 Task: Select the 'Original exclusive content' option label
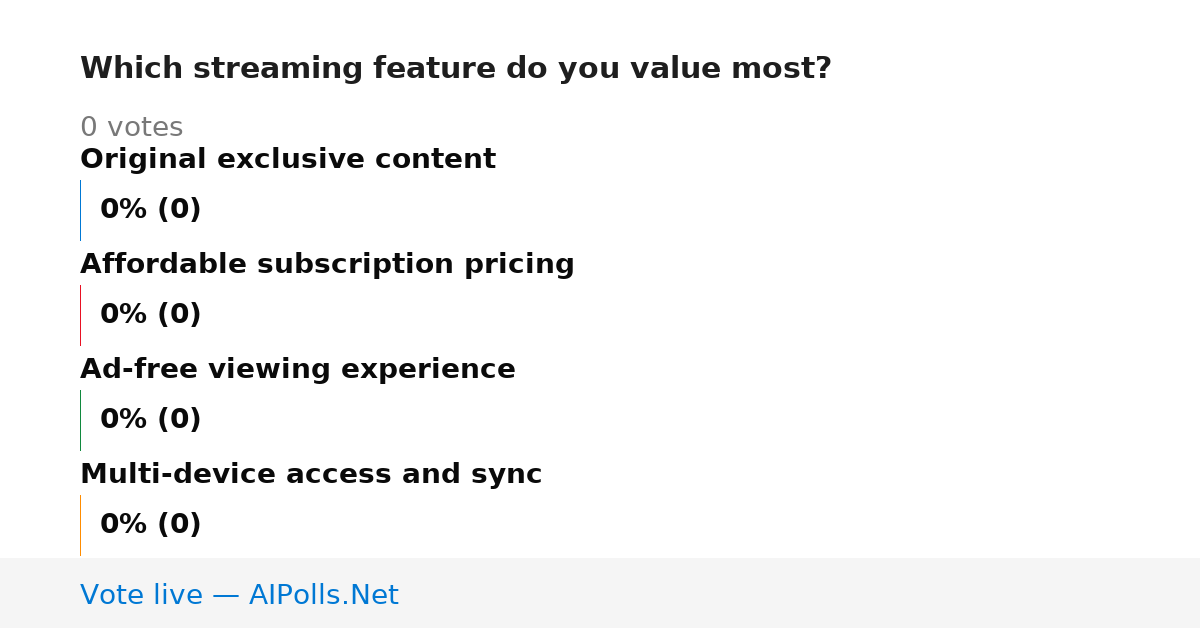(288, 160)
